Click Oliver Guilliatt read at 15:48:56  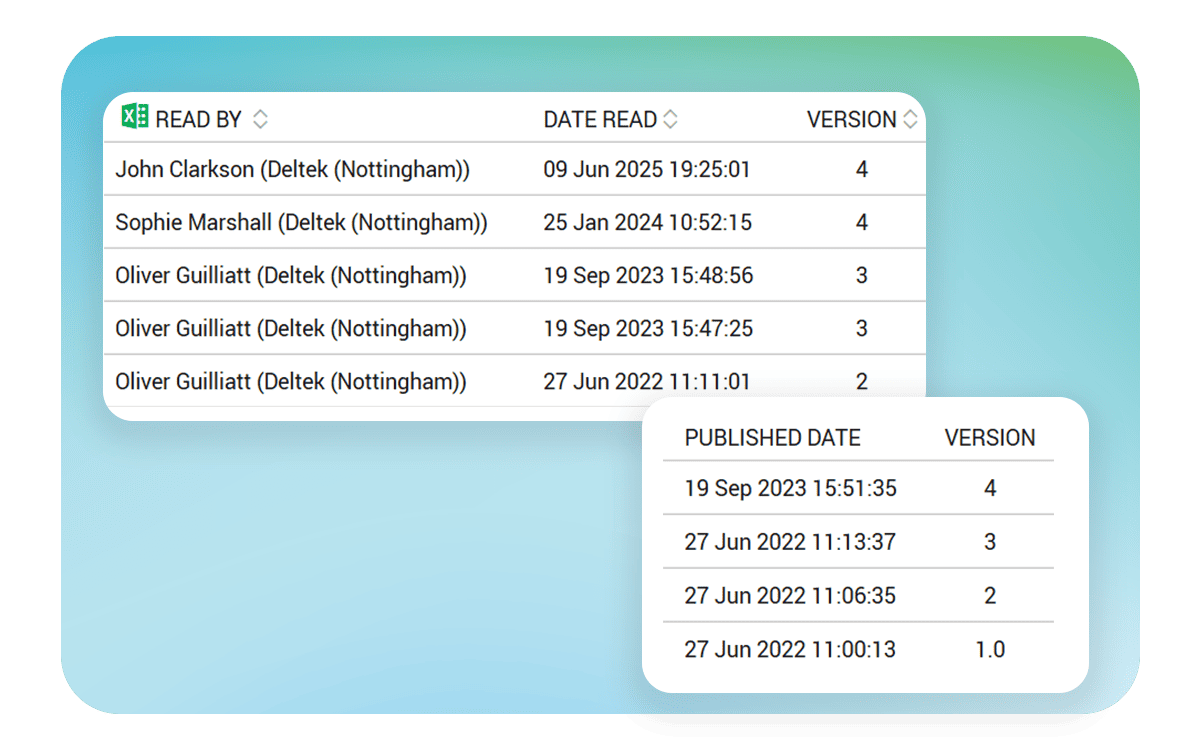[290, 276]
